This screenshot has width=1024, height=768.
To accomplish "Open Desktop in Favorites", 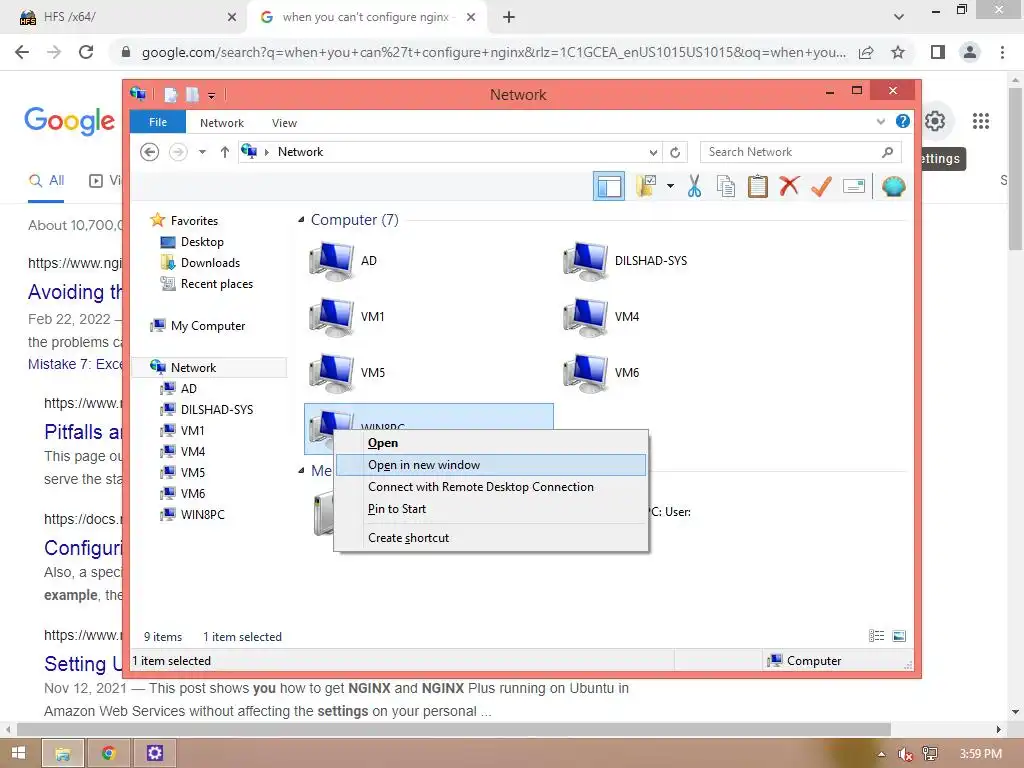I will click(x=202, y=242).
